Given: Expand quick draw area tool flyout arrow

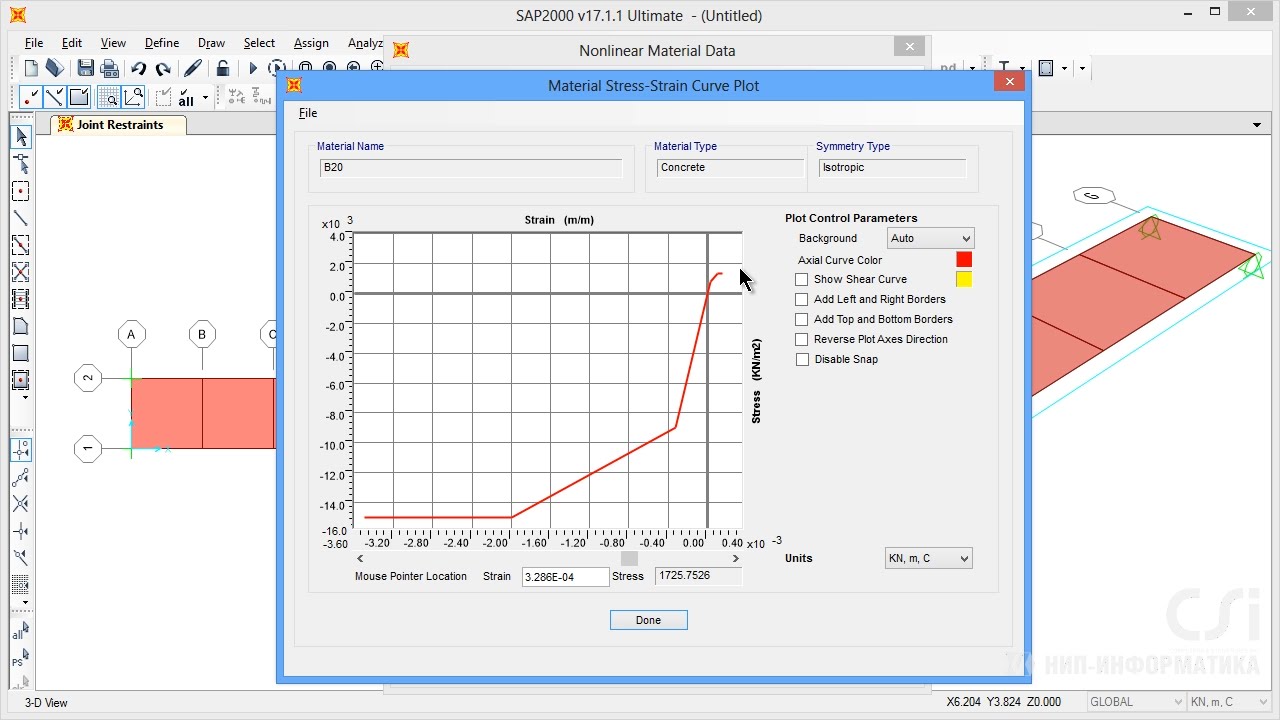Looking at the screenshot, I should pos(25,398).
